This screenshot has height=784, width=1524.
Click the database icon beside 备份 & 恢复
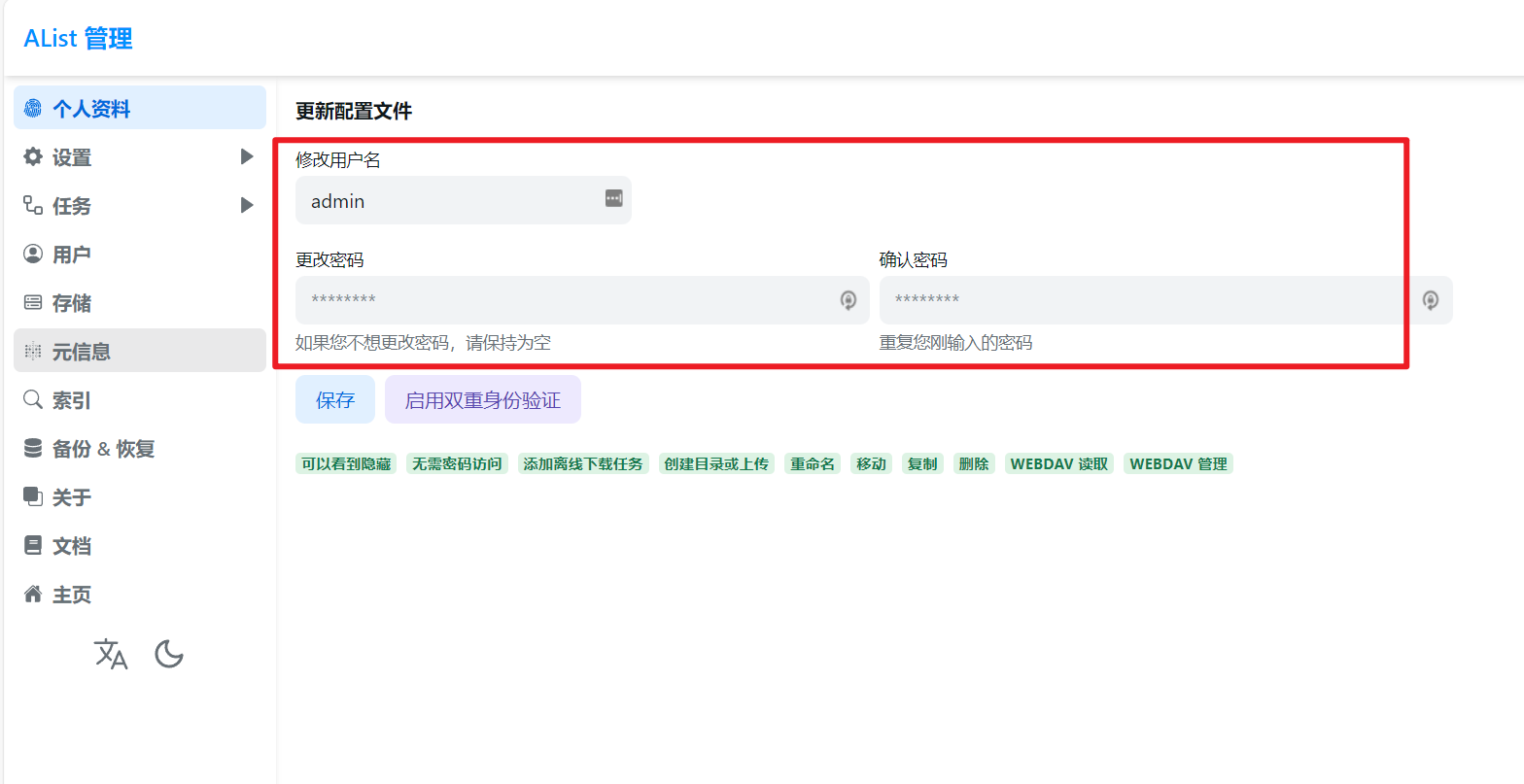[x=33, y=448]
